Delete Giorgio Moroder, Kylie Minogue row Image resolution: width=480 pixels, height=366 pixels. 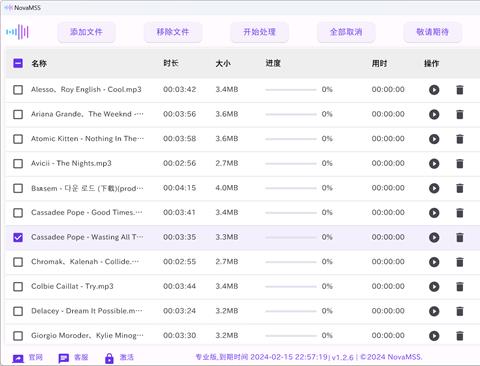460,336
